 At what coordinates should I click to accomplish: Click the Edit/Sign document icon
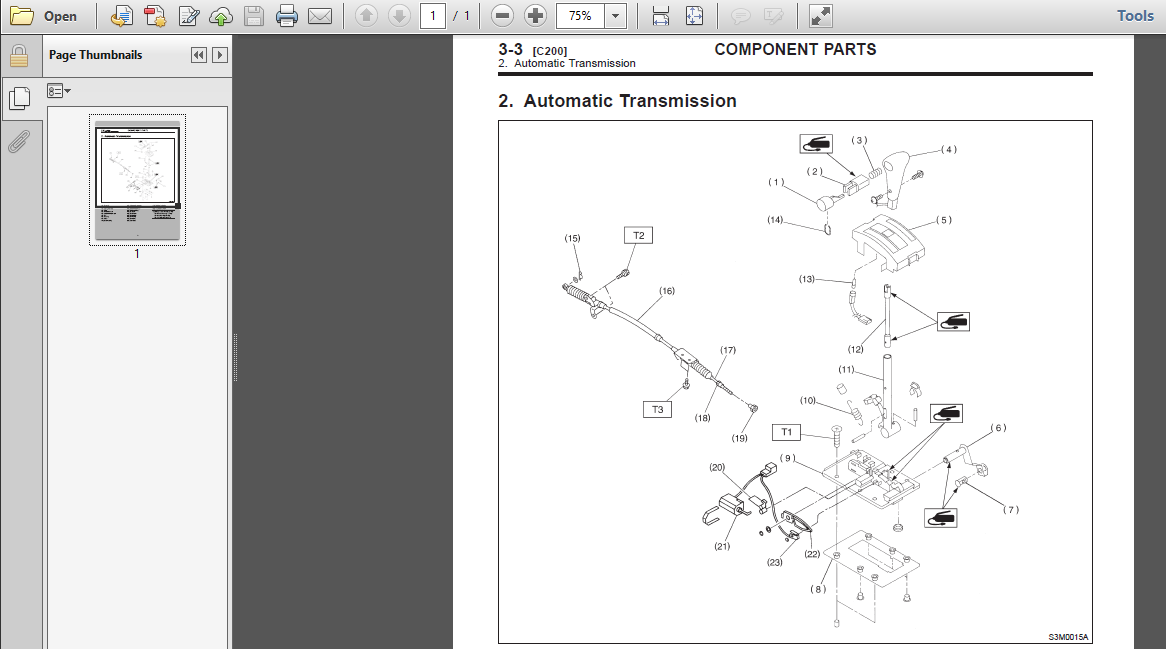pyautogui.click(x=189, y=16)
